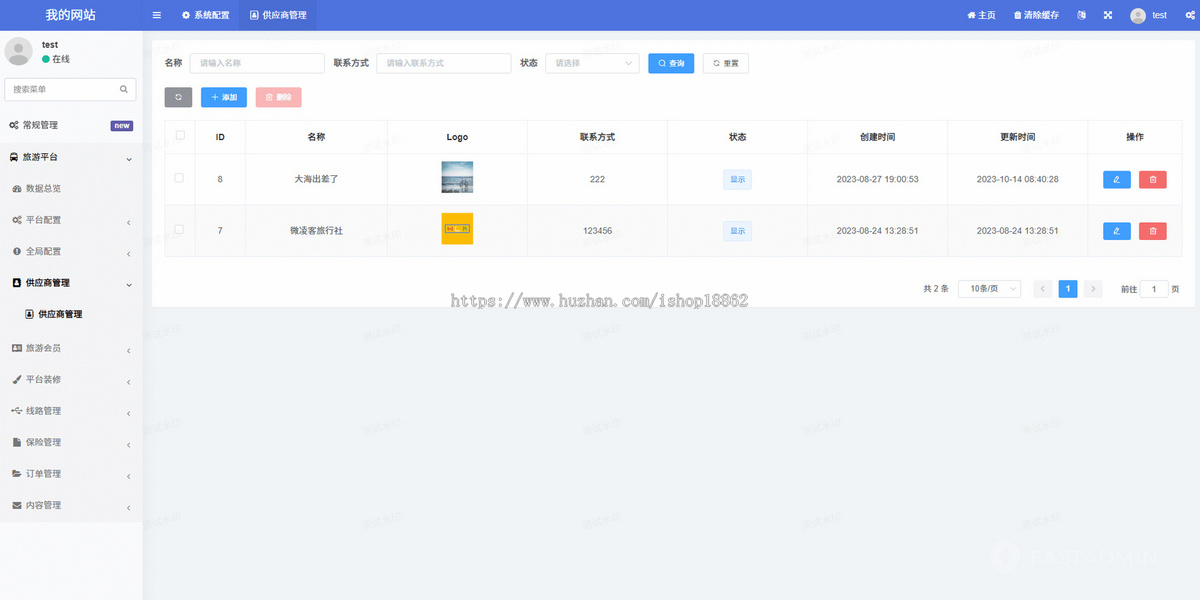This screenshot has height=600, width=1200.
Task: Collapse the 供应商管理 sidebar group
Action: [x=70, y=283]
